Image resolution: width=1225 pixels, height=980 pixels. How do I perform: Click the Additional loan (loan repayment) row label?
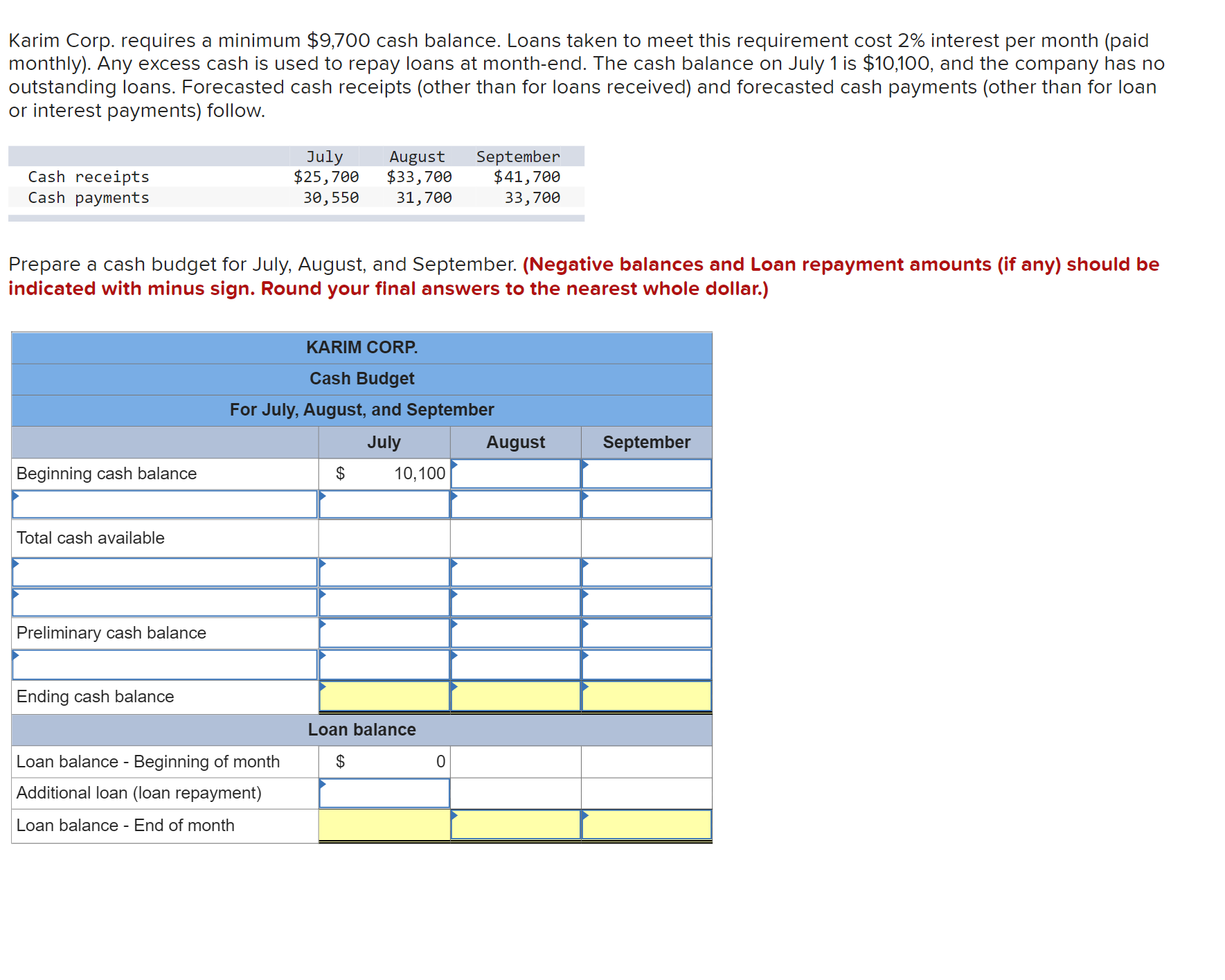[x=138, y=792]
